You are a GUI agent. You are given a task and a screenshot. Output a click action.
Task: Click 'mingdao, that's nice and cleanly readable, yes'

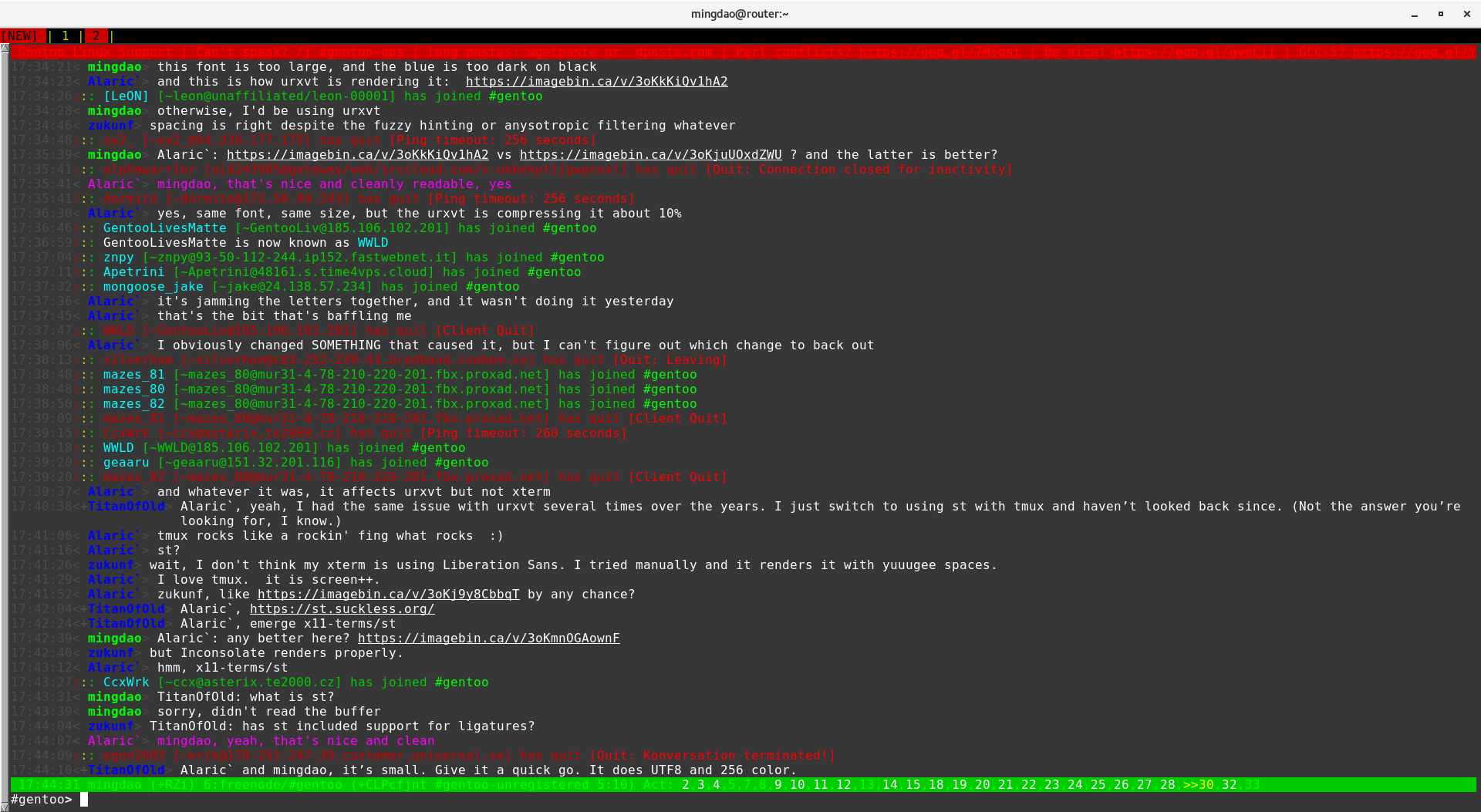pyautogui.click(x=335, y=184)
